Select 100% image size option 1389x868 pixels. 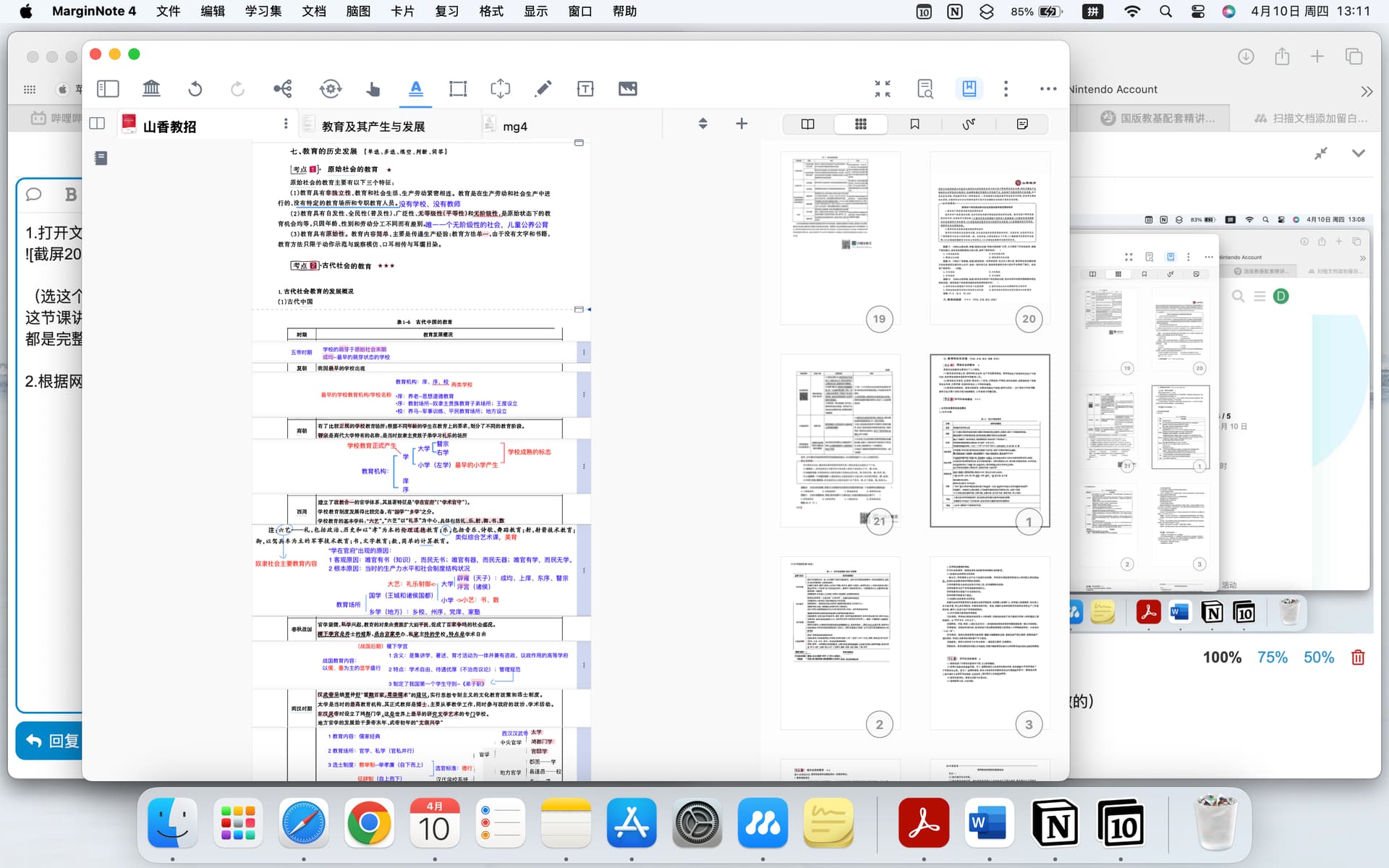[1222, 658]
